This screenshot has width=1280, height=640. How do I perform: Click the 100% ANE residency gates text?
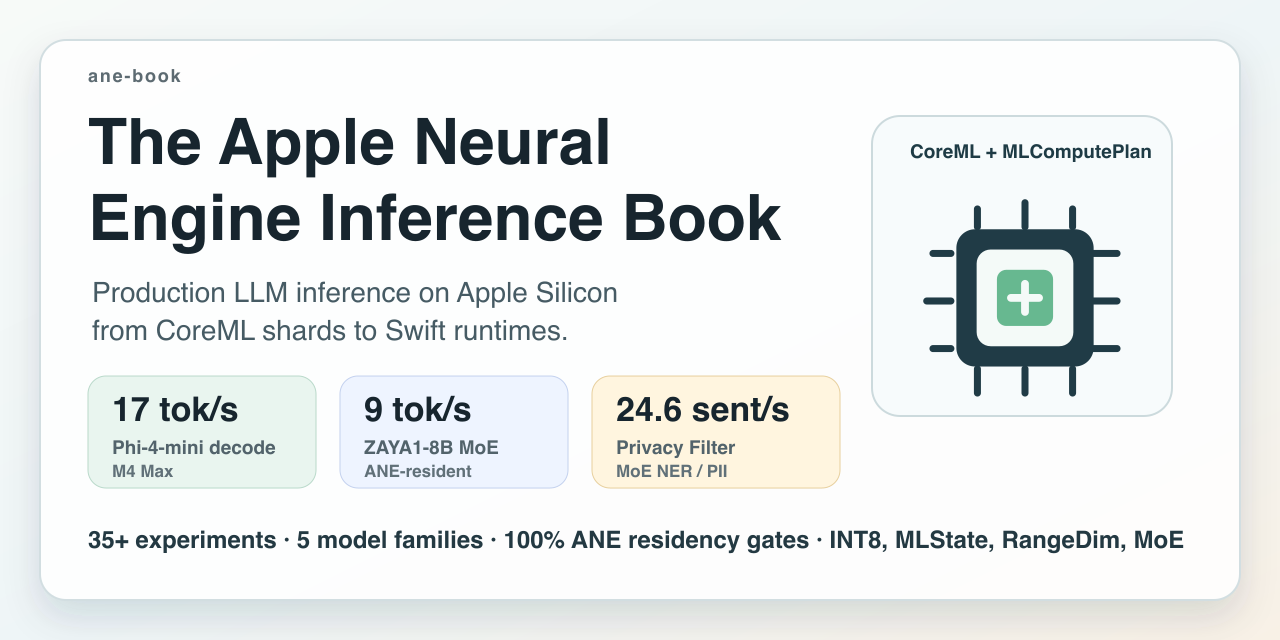pos(656,541)
